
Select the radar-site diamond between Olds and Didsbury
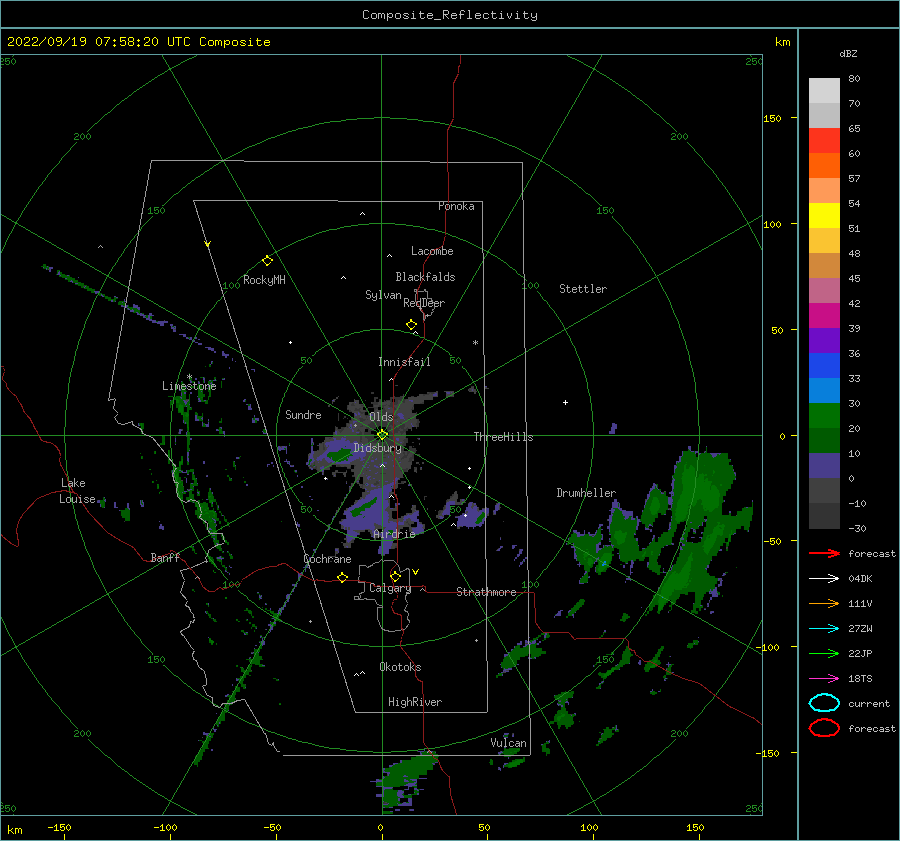(x=382, y=435)
